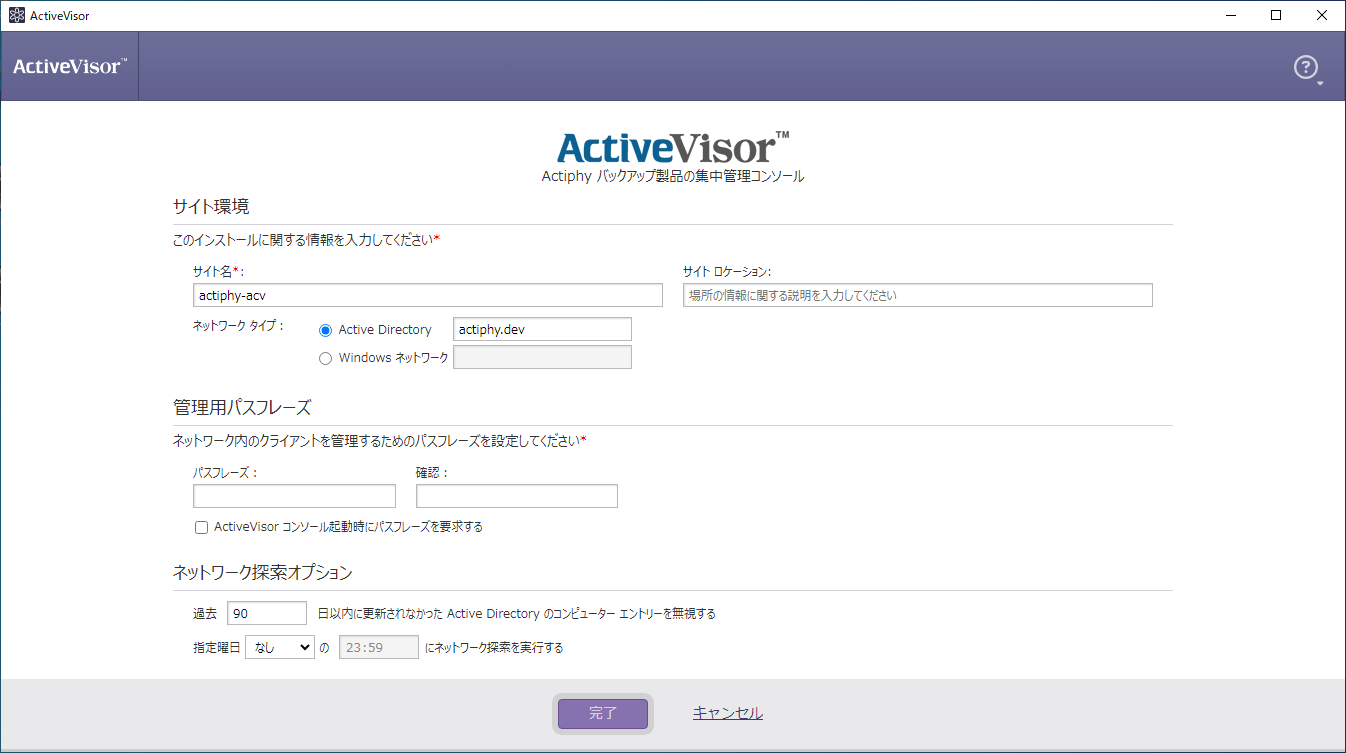Screen dimensions: 1346x753
Task: Focus the サイト名 input field
Action: tap(428, 295)
